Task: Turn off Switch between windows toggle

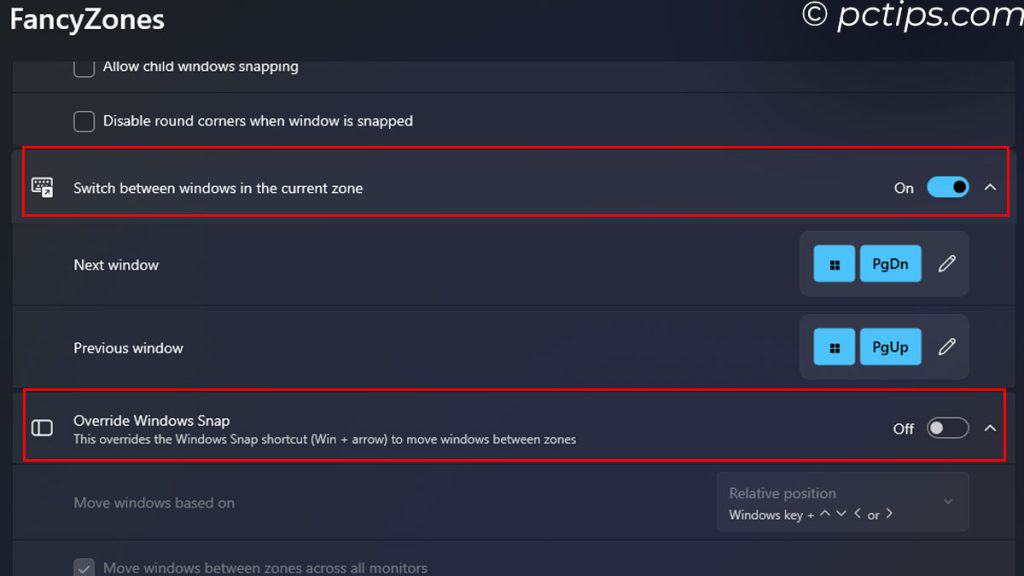Action: click(948, 187)
